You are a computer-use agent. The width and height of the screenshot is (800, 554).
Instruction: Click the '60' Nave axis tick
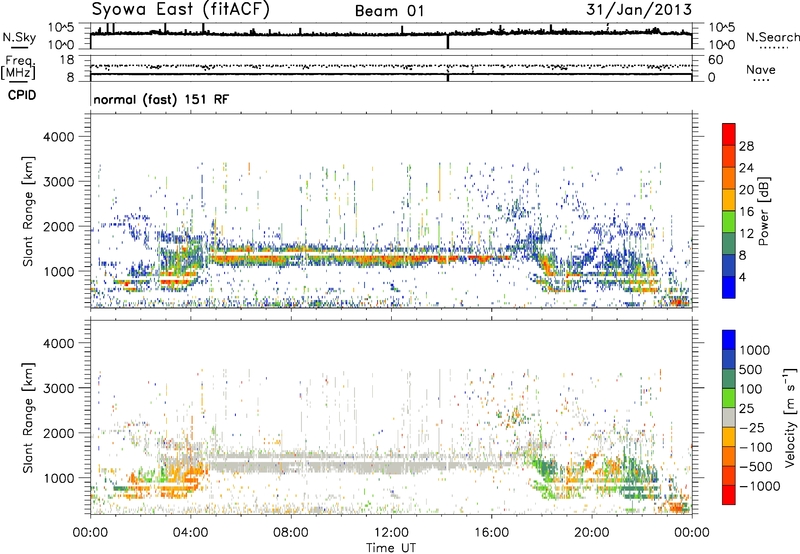click(715, 60)
